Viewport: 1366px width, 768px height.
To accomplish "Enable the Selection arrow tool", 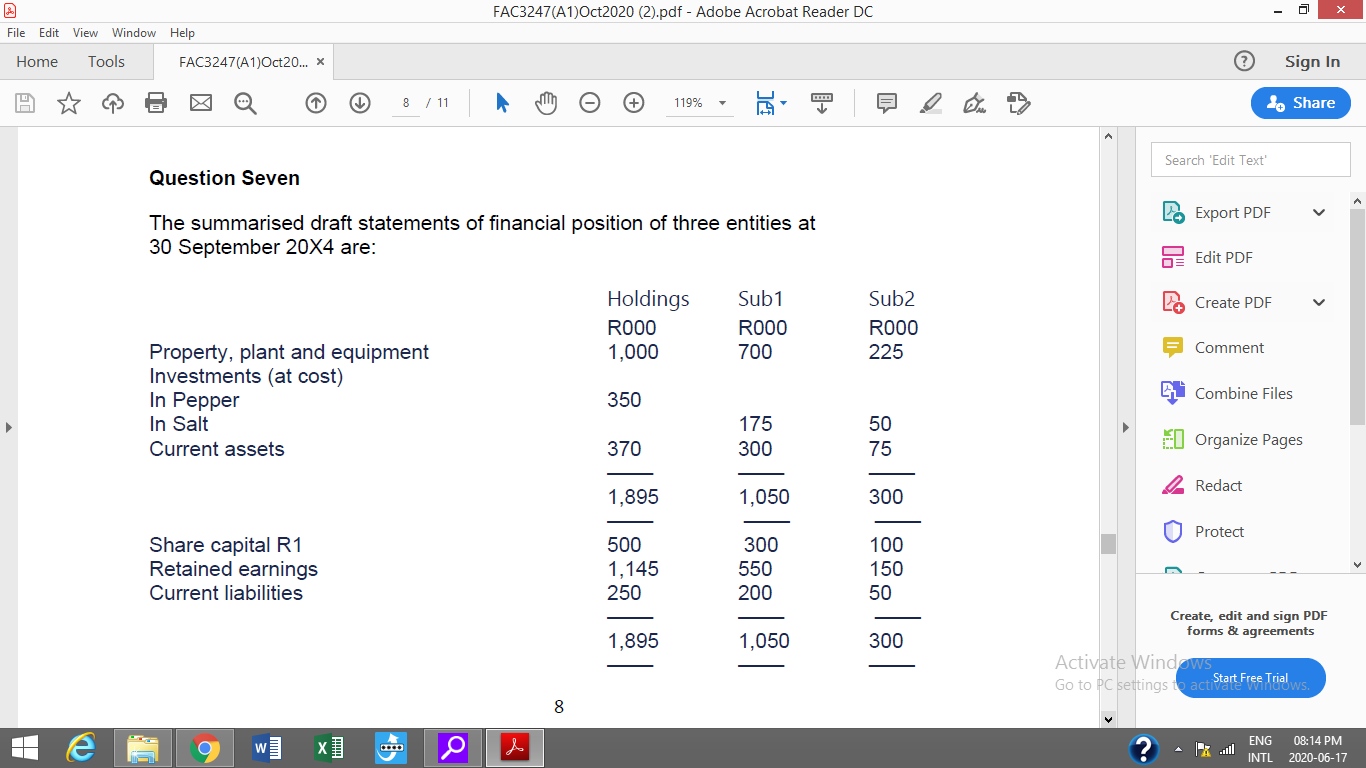I will [502, 103].
